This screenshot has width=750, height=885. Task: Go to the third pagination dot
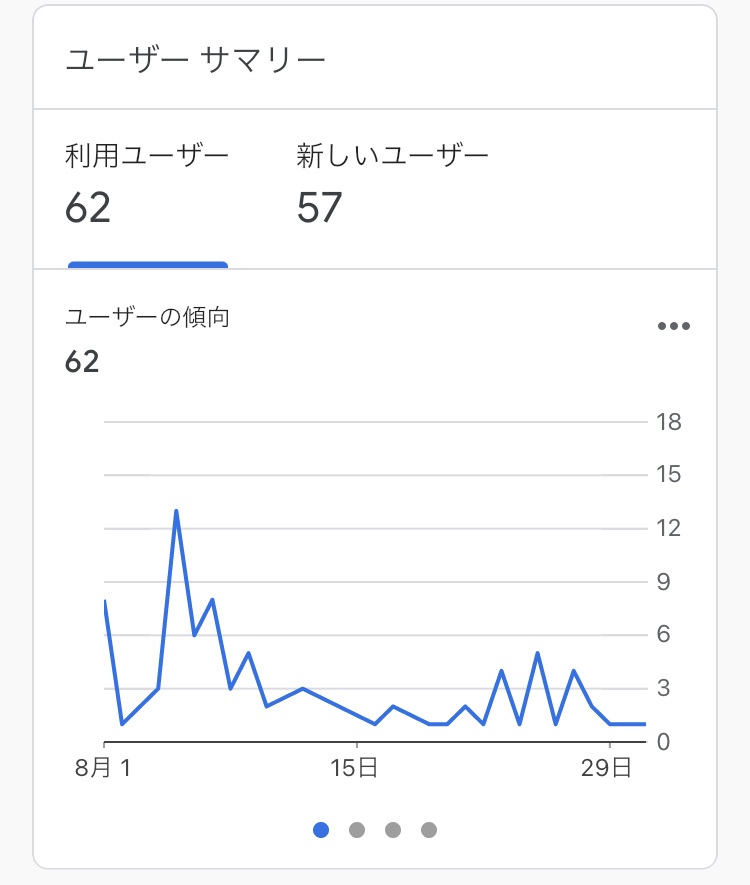pyautogui.click(x=393, y=830)
